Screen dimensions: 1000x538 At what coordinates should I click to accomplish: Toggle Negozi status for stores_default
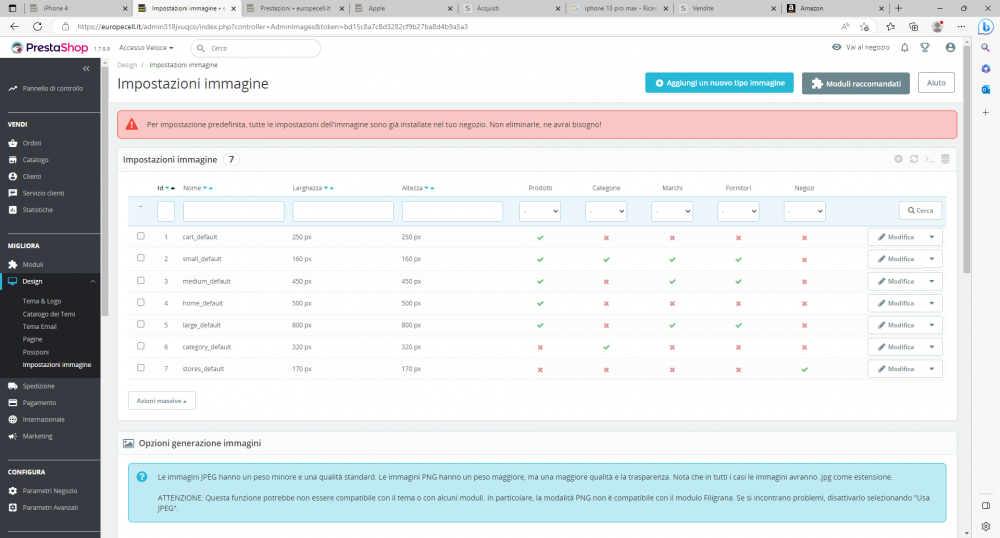click(x=804, y=369)
